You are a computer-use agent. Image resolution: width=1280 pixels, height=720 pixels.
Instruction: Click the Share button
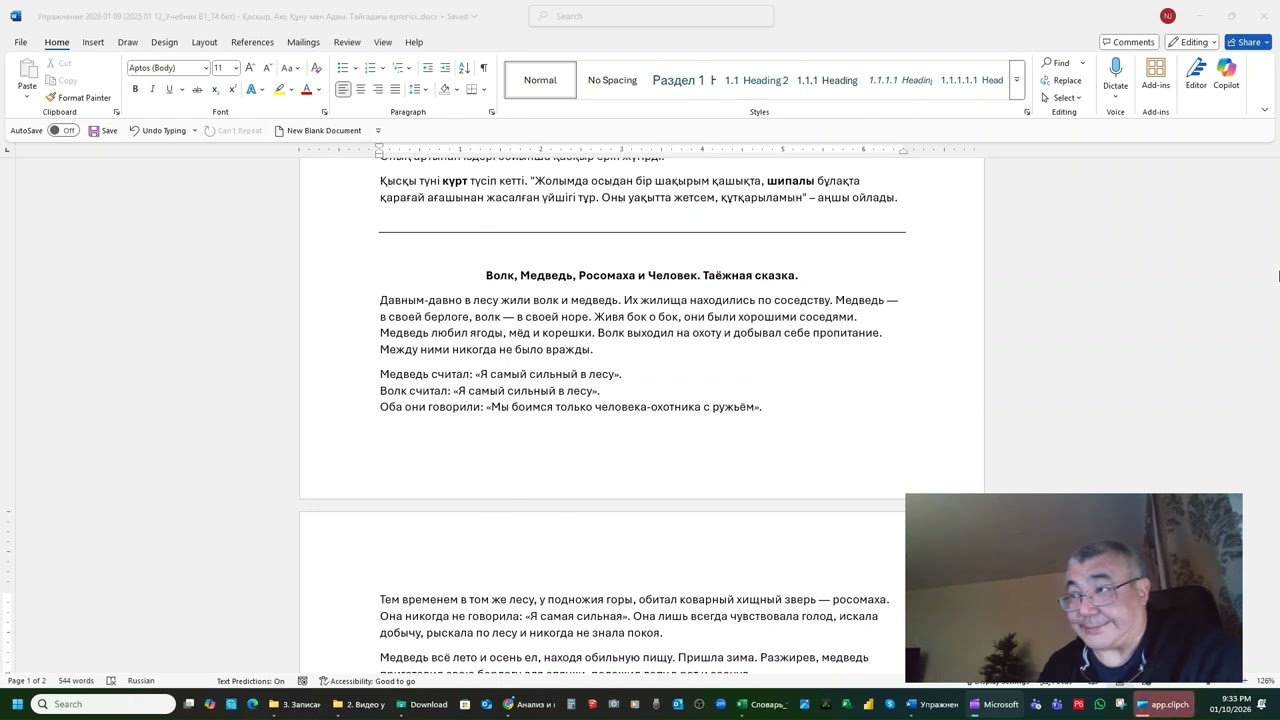point(1247,42)
